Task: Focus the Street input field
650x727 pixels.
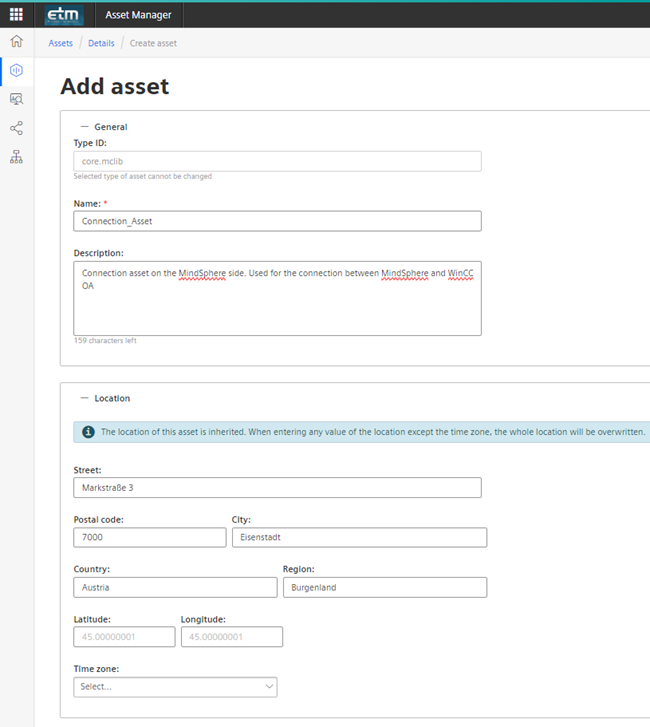Action: point(277,487)
